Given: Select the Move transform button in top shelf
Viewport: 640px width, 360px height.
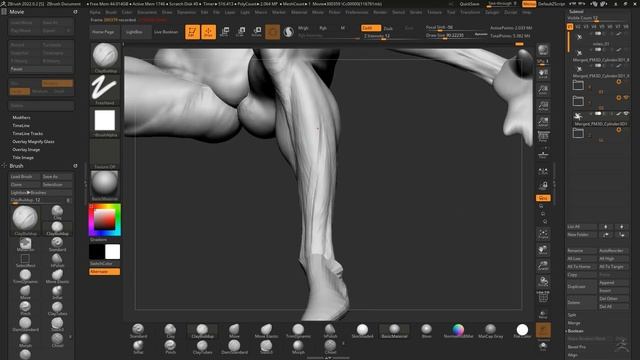Looking at the screenshot, I should [224, 32].
